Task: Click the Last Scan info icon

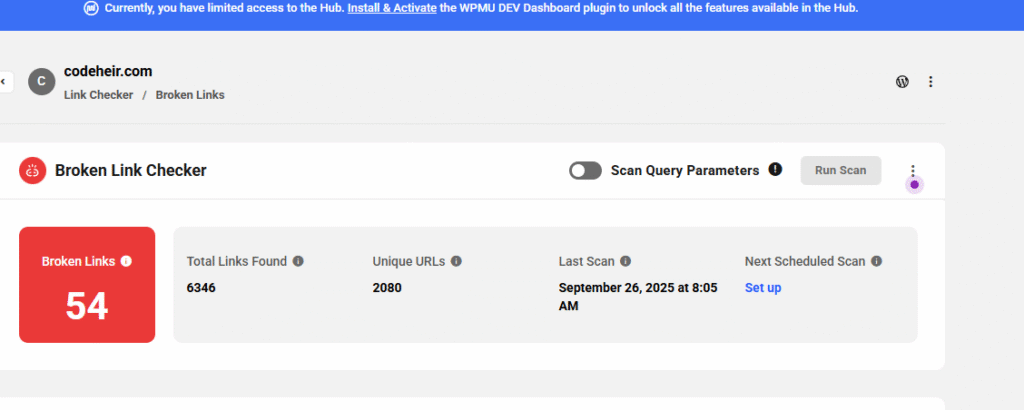Action: click(x=625, y=261)
